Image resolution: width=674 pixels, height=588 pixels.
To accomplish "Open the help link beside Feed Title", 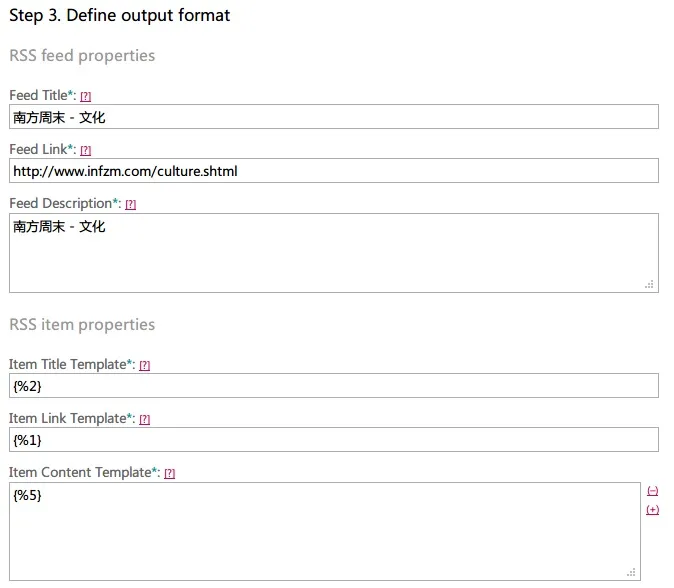I will click(86, 96).
